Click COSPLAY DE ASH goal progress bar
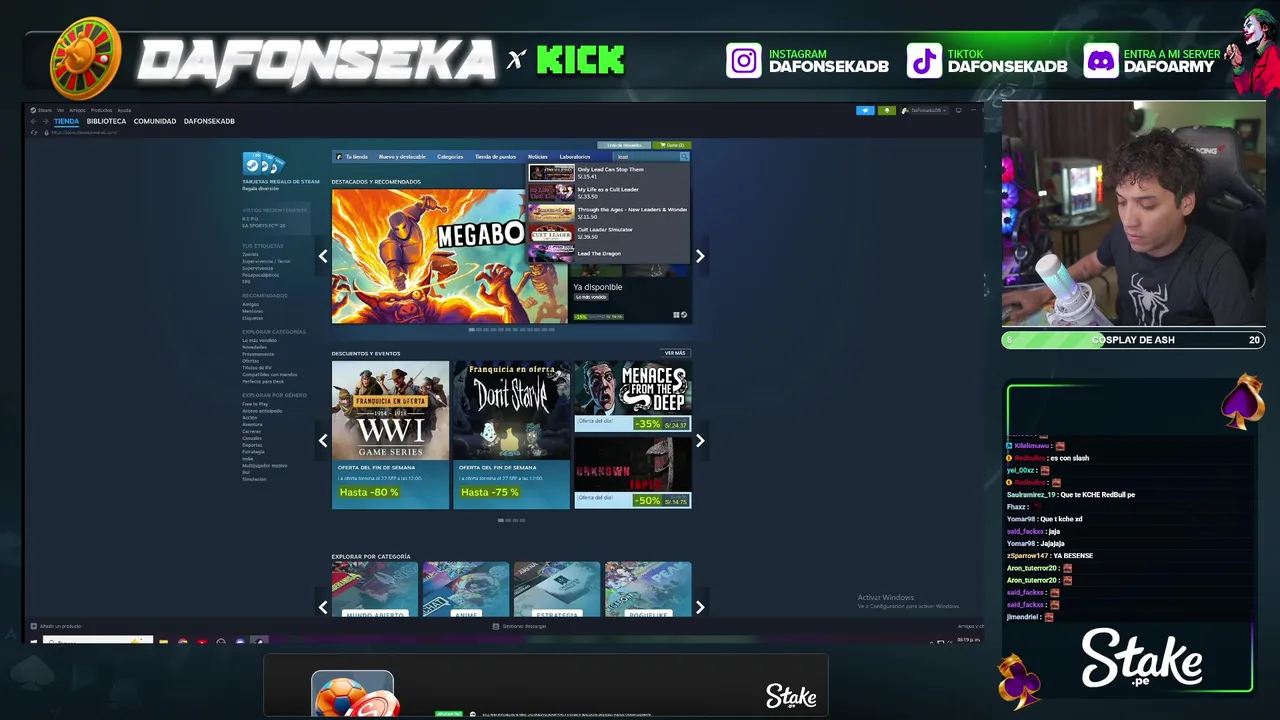Viewport: 1280px width, 720px height. point(1133,340)
